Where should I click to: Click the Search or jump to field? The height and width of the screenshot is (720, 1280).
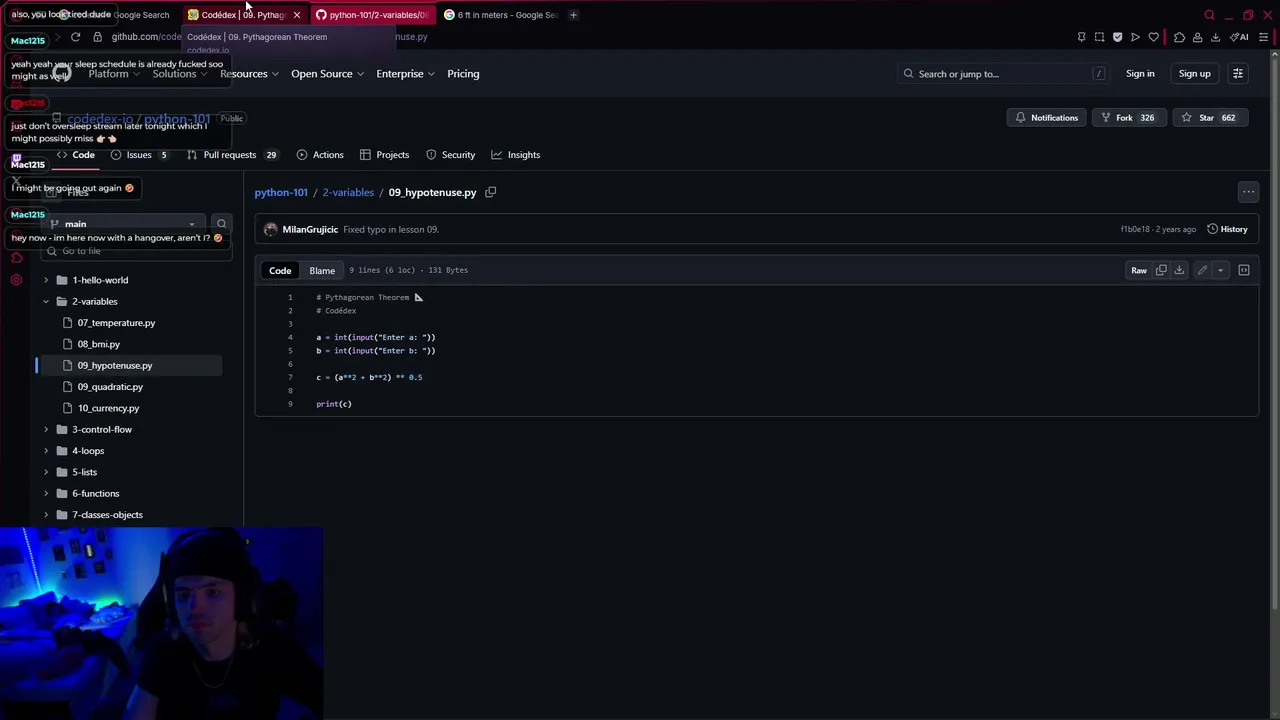pos(1003,74)
